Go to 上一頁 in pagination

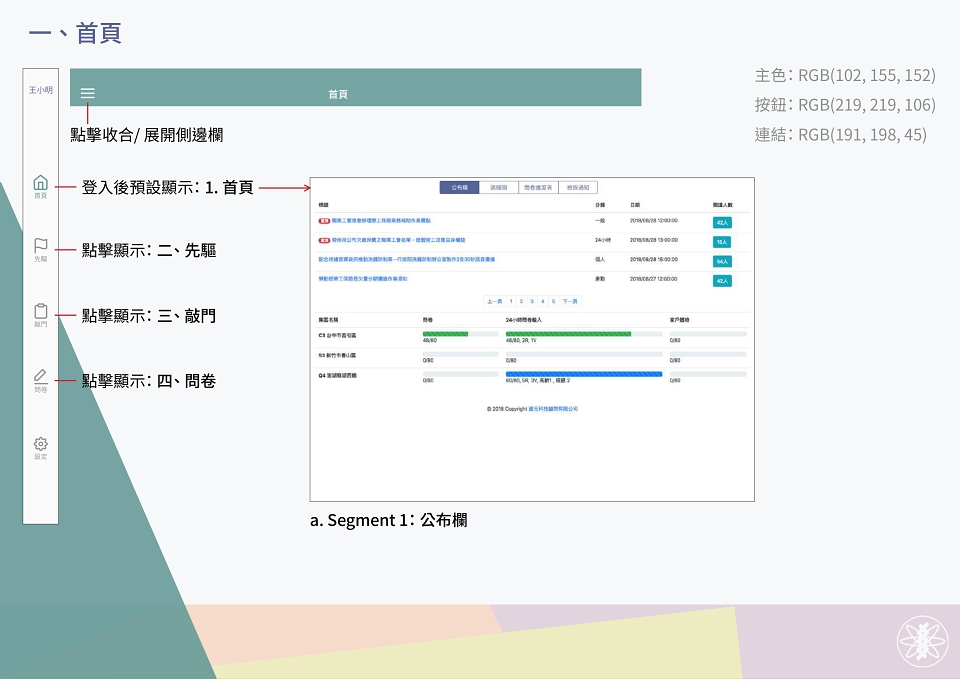point(495,301)
